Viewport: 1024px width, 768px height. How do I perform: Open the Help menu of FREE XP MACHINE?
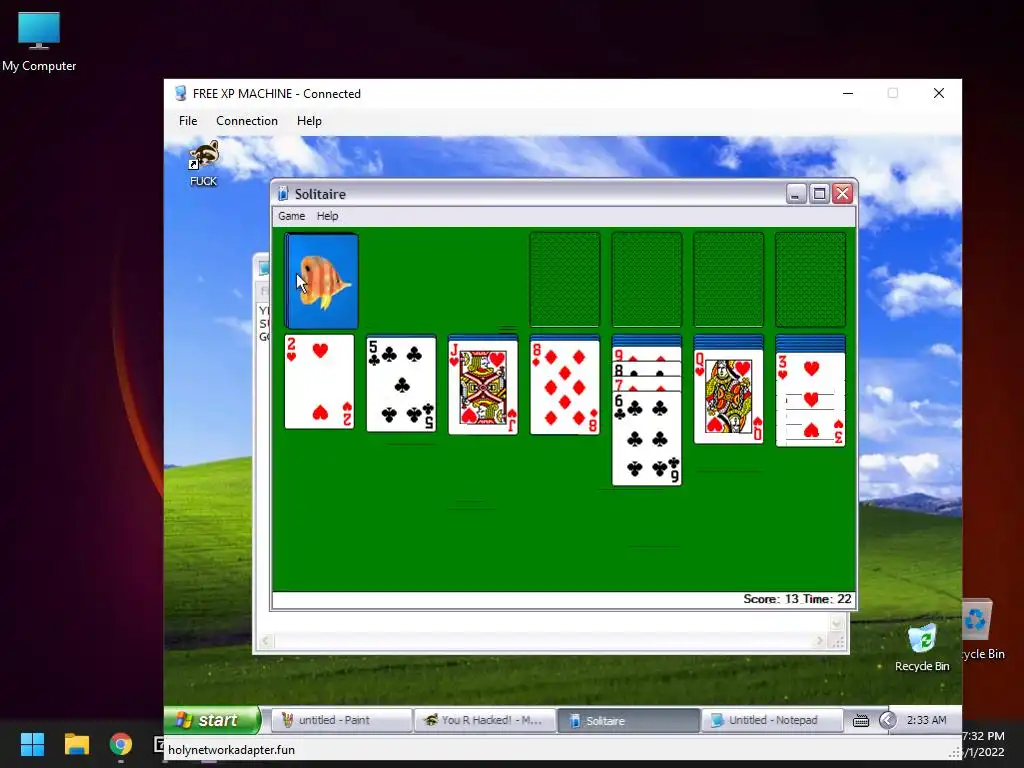click(x=309, y=121)
